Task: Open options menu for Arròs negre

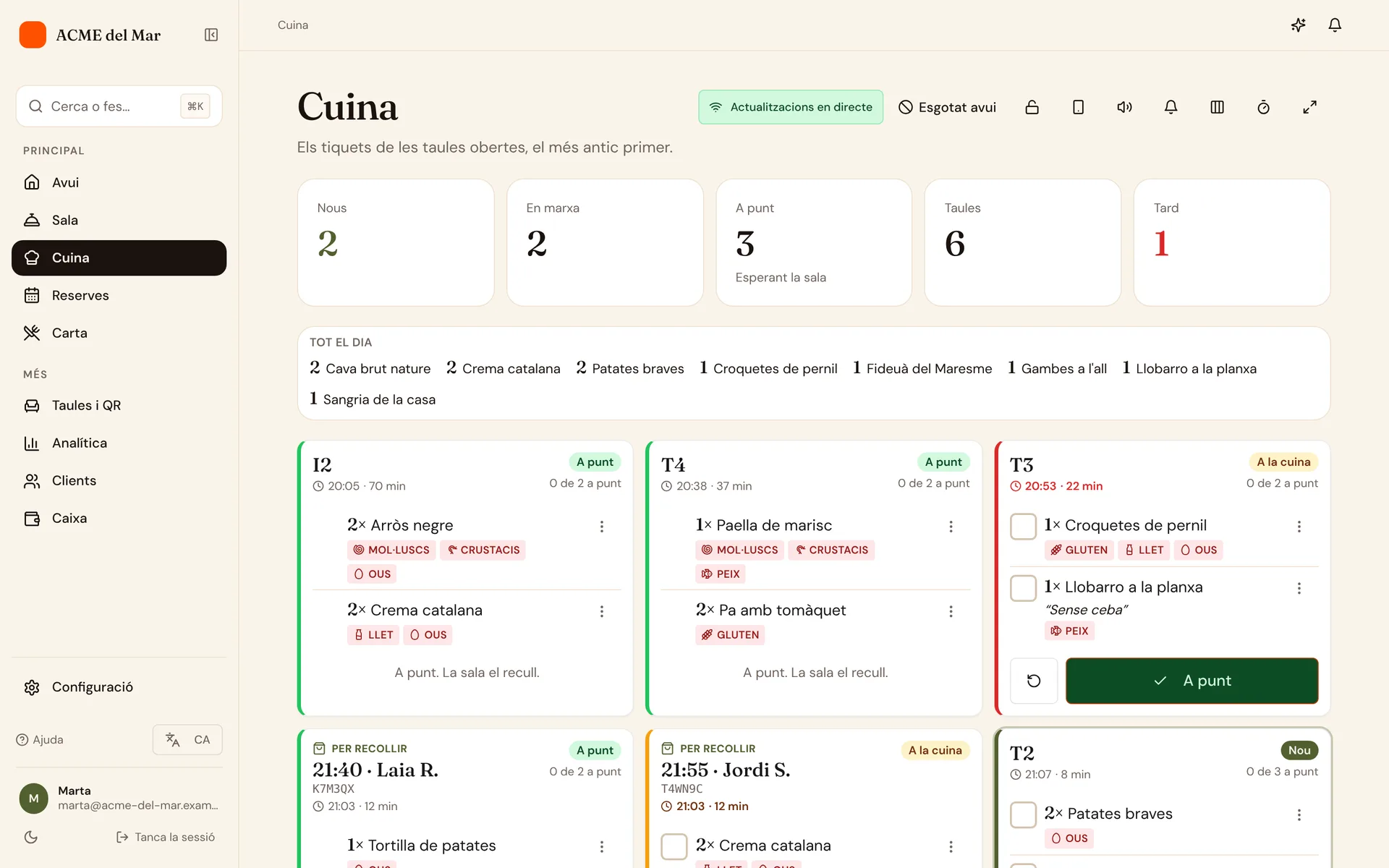Action: (602, 527)
